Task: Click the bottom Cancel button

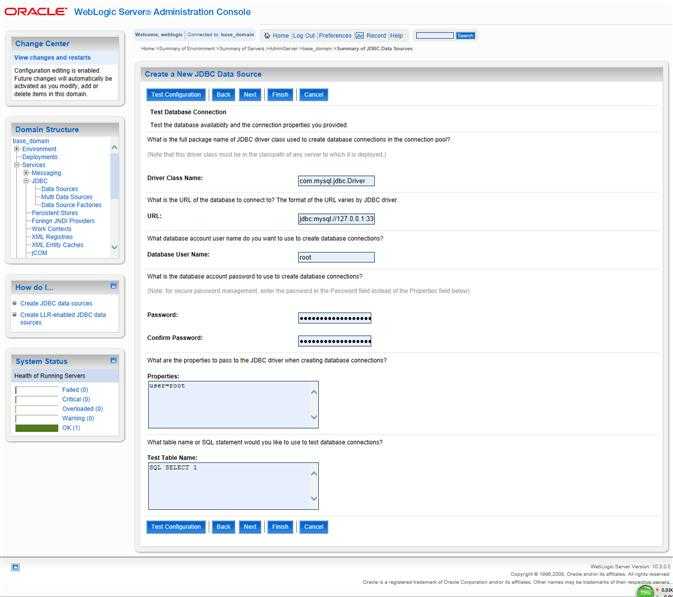Action: pos(314,527)
